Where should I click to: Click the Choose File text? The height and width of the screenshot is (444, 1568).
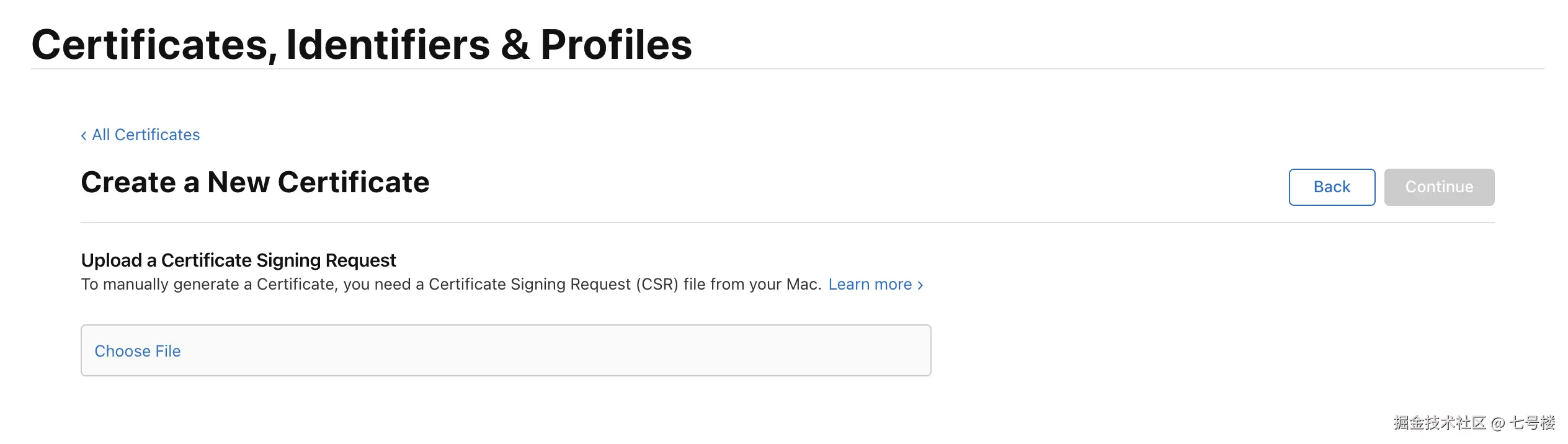(138, 351)
